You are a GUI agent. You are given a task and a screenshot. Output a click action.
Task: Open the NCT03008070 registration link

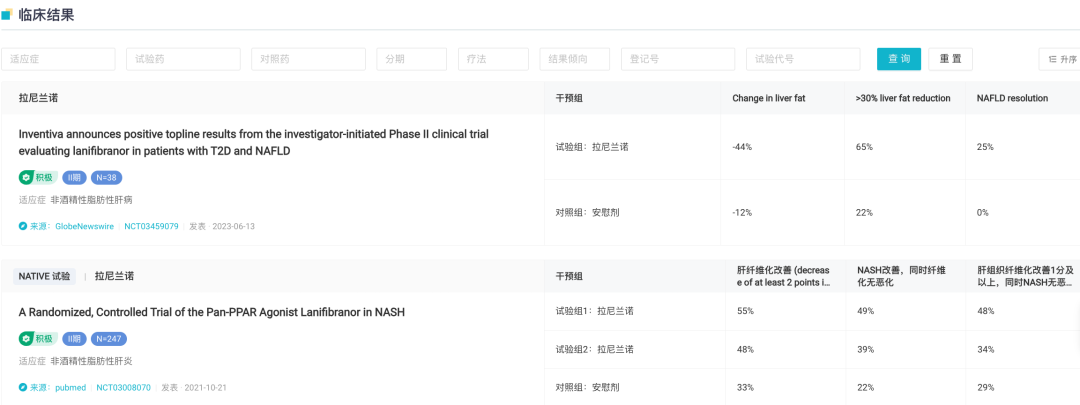123,388
